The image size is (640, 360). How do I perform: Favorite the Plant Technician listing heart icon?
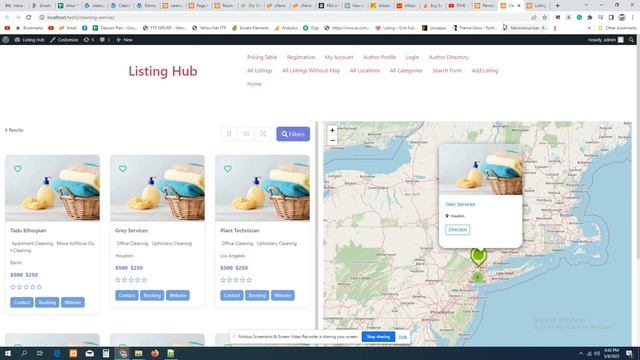227,169
